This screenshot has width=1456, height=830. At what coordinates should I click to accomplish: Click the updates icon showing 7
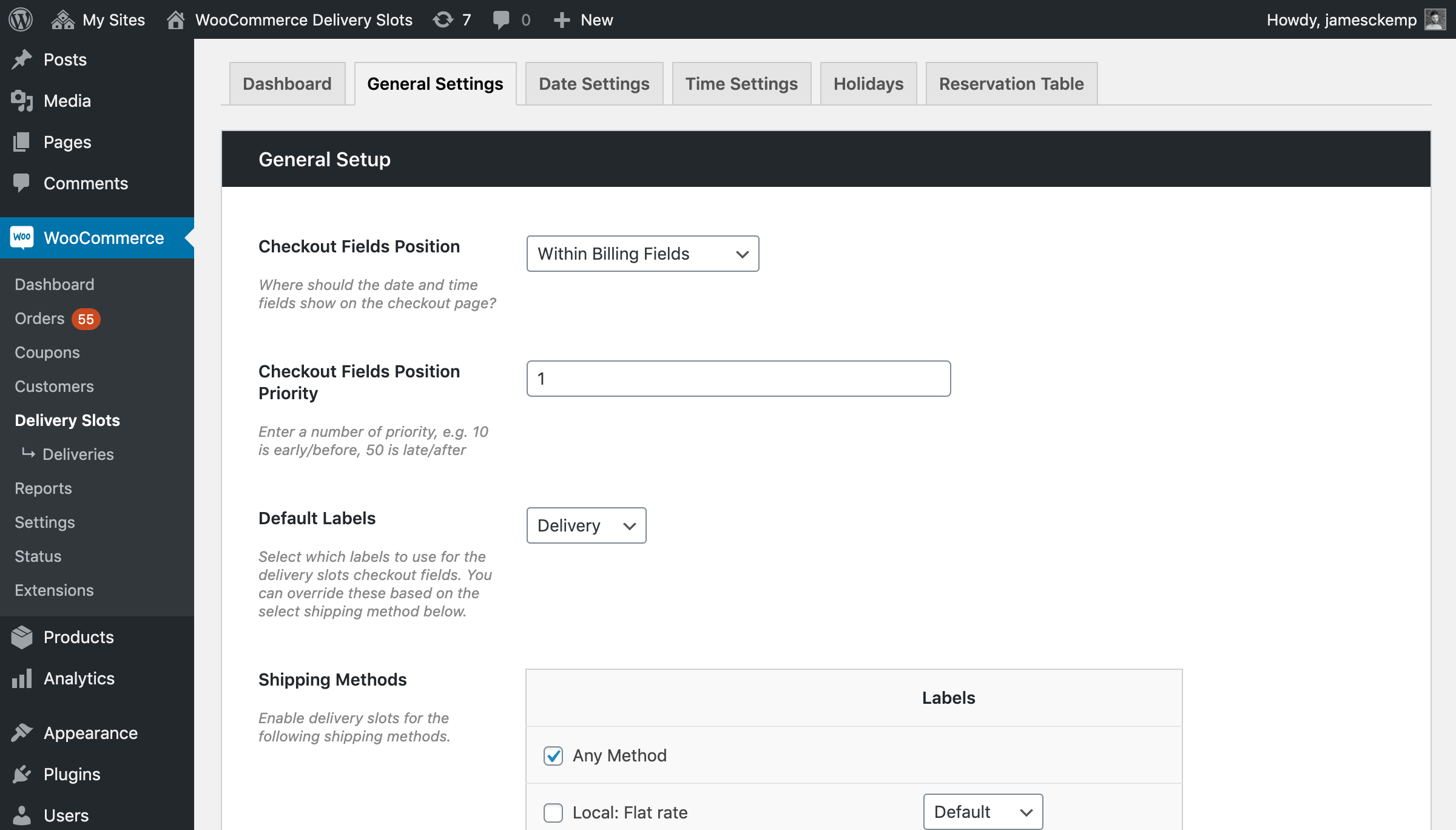pyautogui.click(x=451, y=19)
